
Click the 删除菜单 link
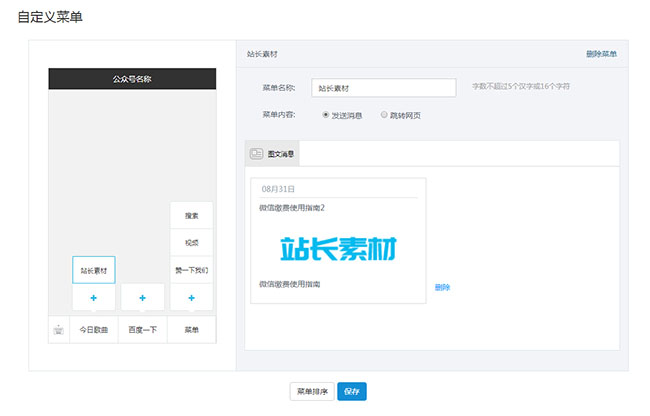[x=601, y=53]
